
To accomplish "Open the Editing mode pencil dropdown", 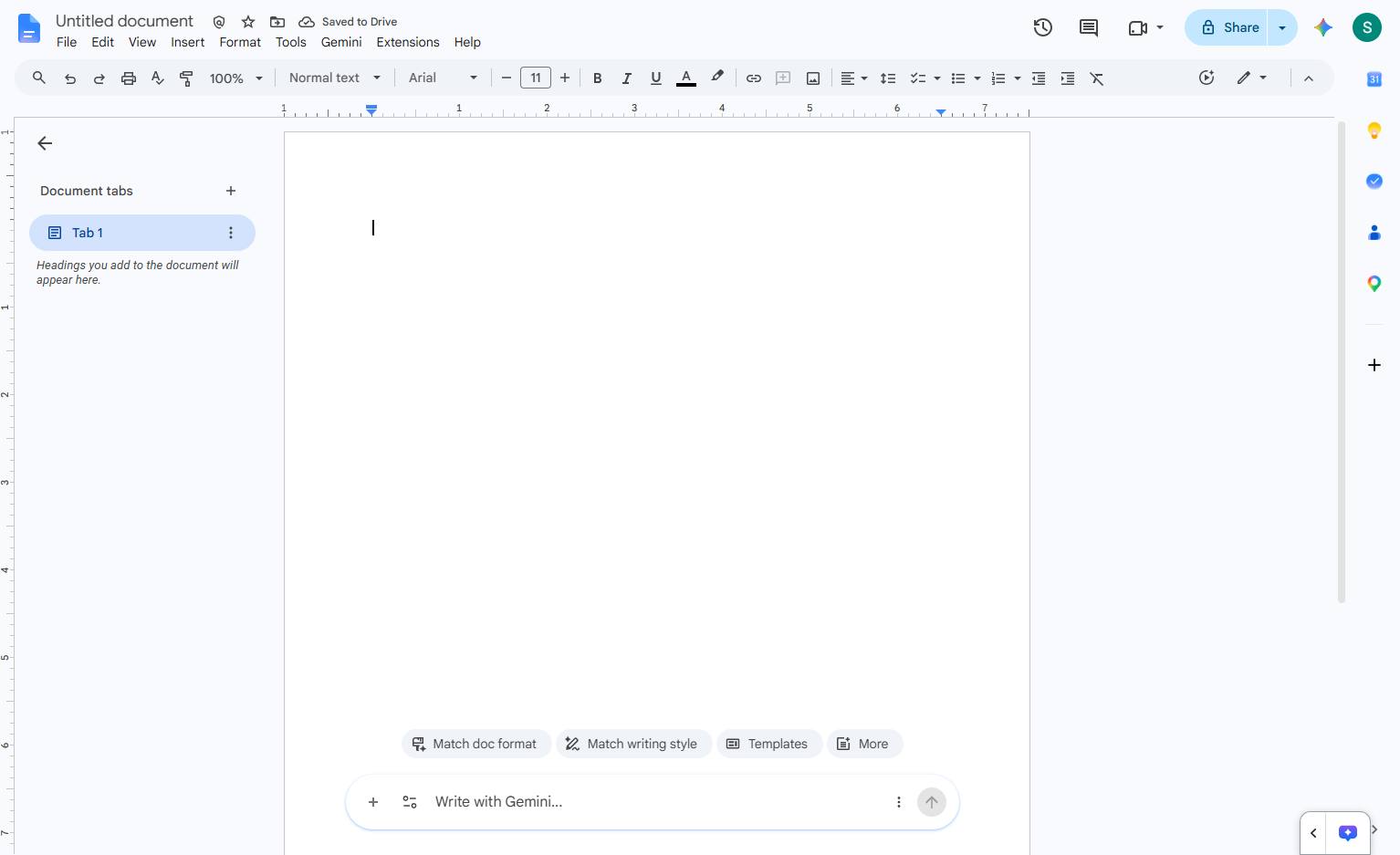I will pyautogui.click(x=1251, y=78).
